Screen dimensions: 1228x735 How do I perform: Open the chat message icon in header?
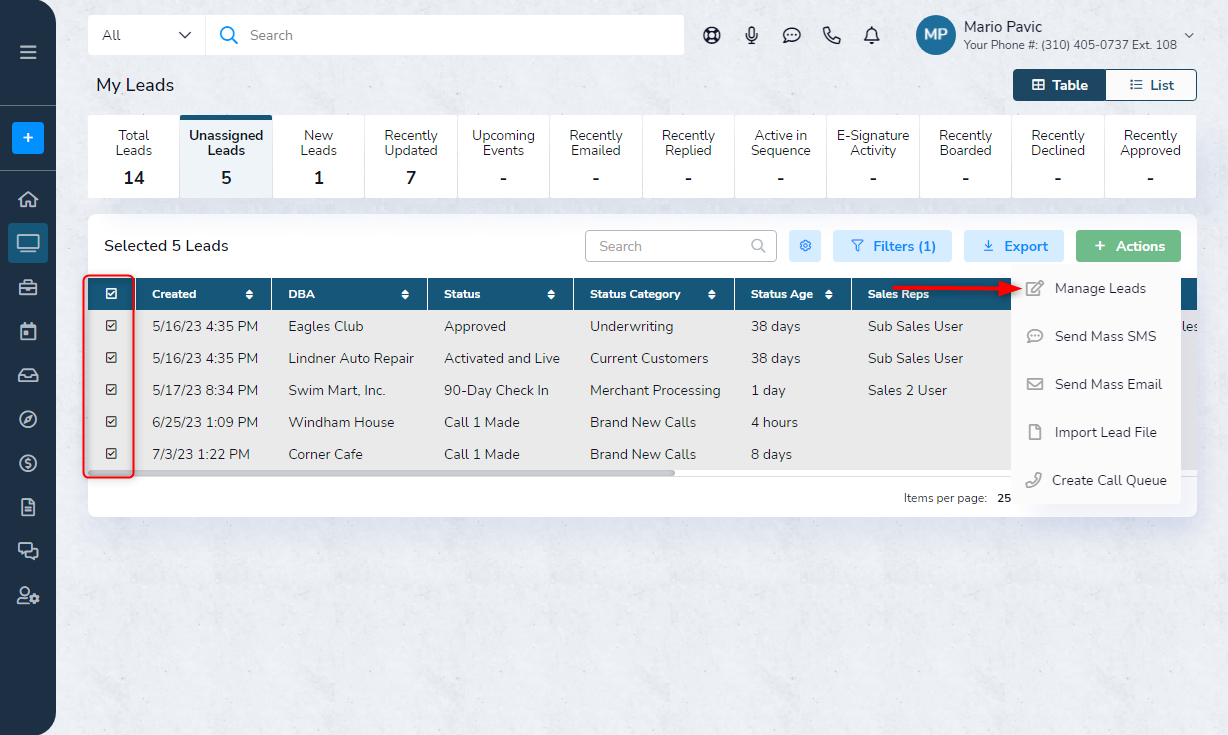(x=792, y=35)
